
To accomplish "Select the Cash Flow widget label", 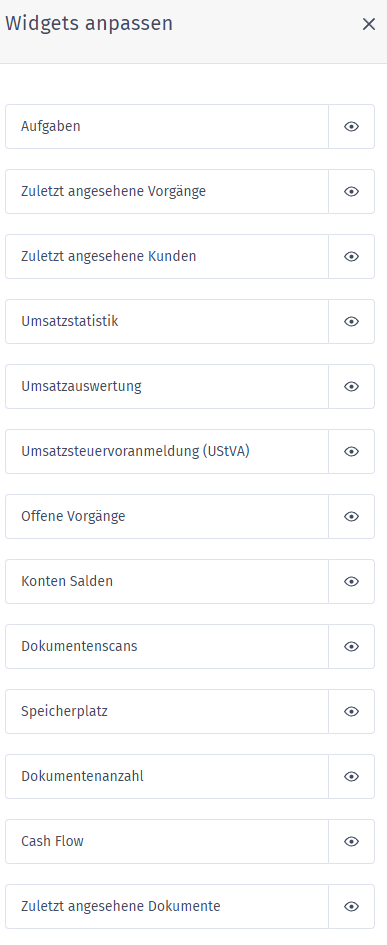I will pos(52,841).
